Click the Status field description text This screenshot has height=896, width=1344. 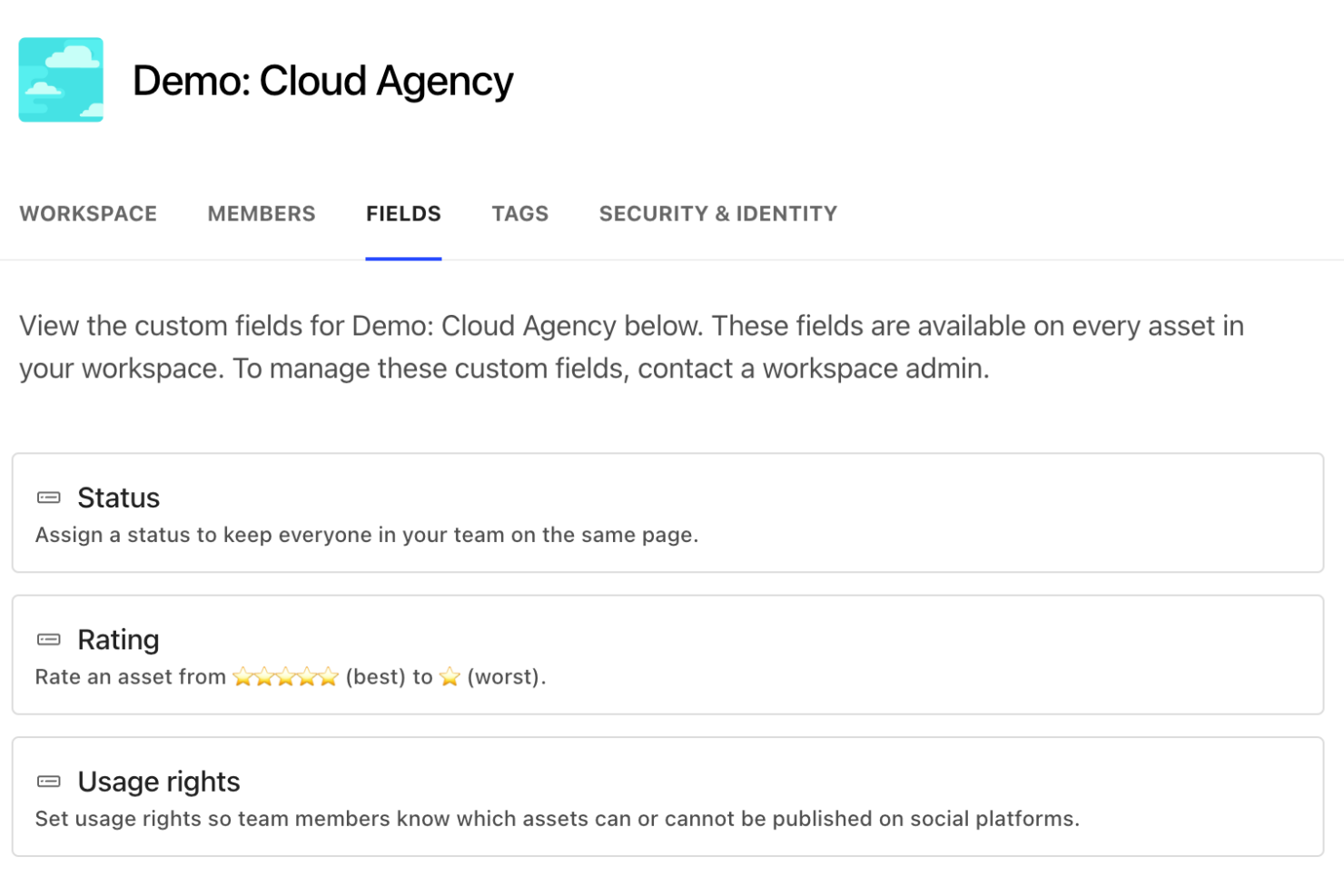(x=367, y=536)
